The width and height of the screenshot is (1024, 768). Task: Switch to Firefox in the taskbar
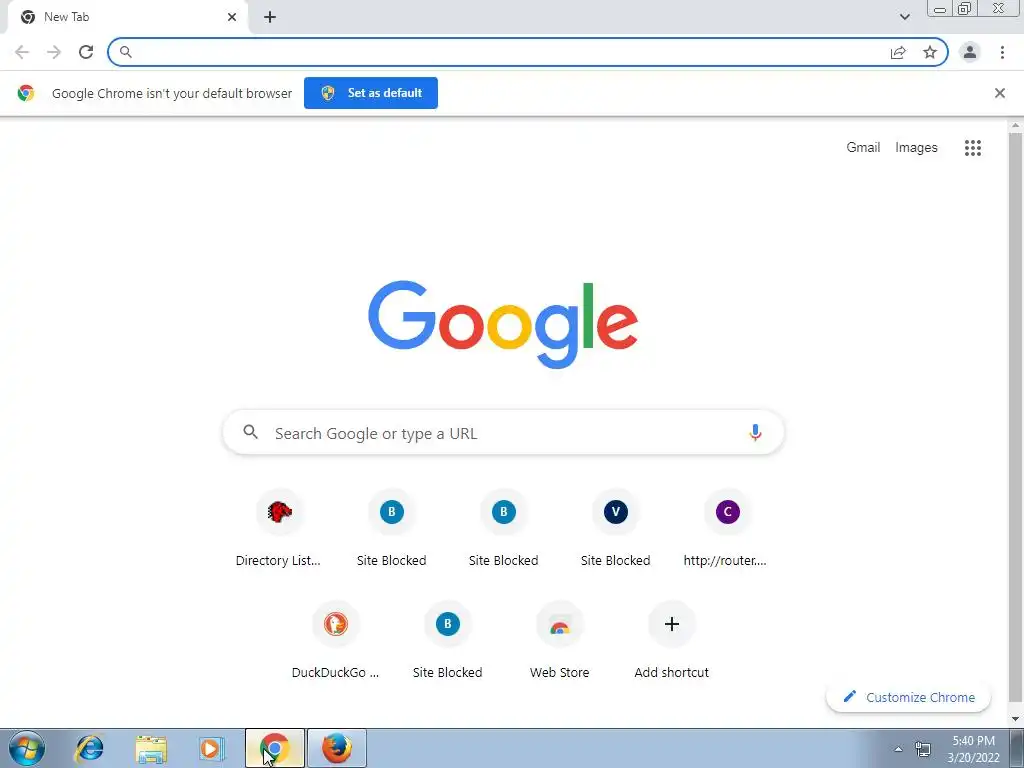pos(337,748)
